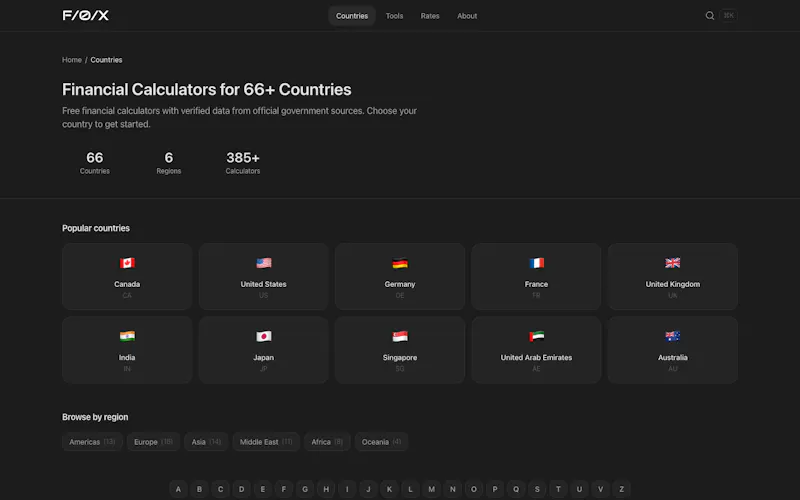
Task: Click the United Arab Emirates flag icon
Action: coord(536,336)
